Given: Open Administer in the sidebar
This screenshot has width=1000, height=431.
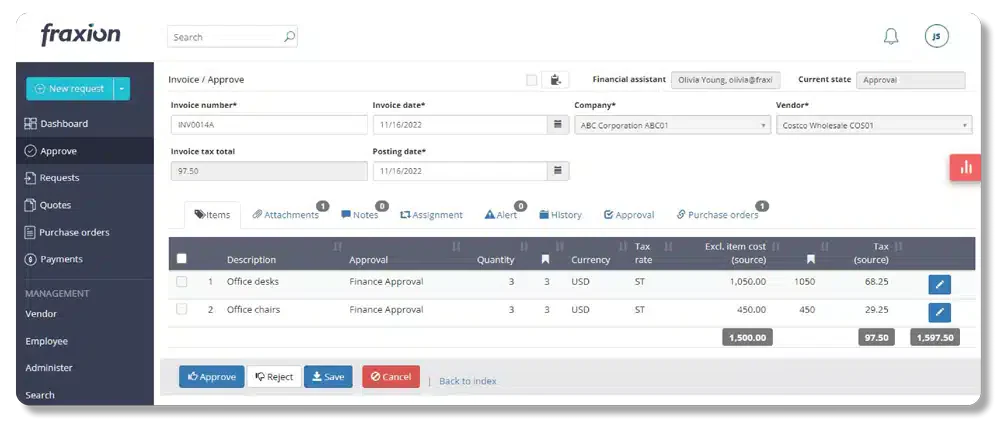Looking at the screenshot, I should (x=48, y=368).
